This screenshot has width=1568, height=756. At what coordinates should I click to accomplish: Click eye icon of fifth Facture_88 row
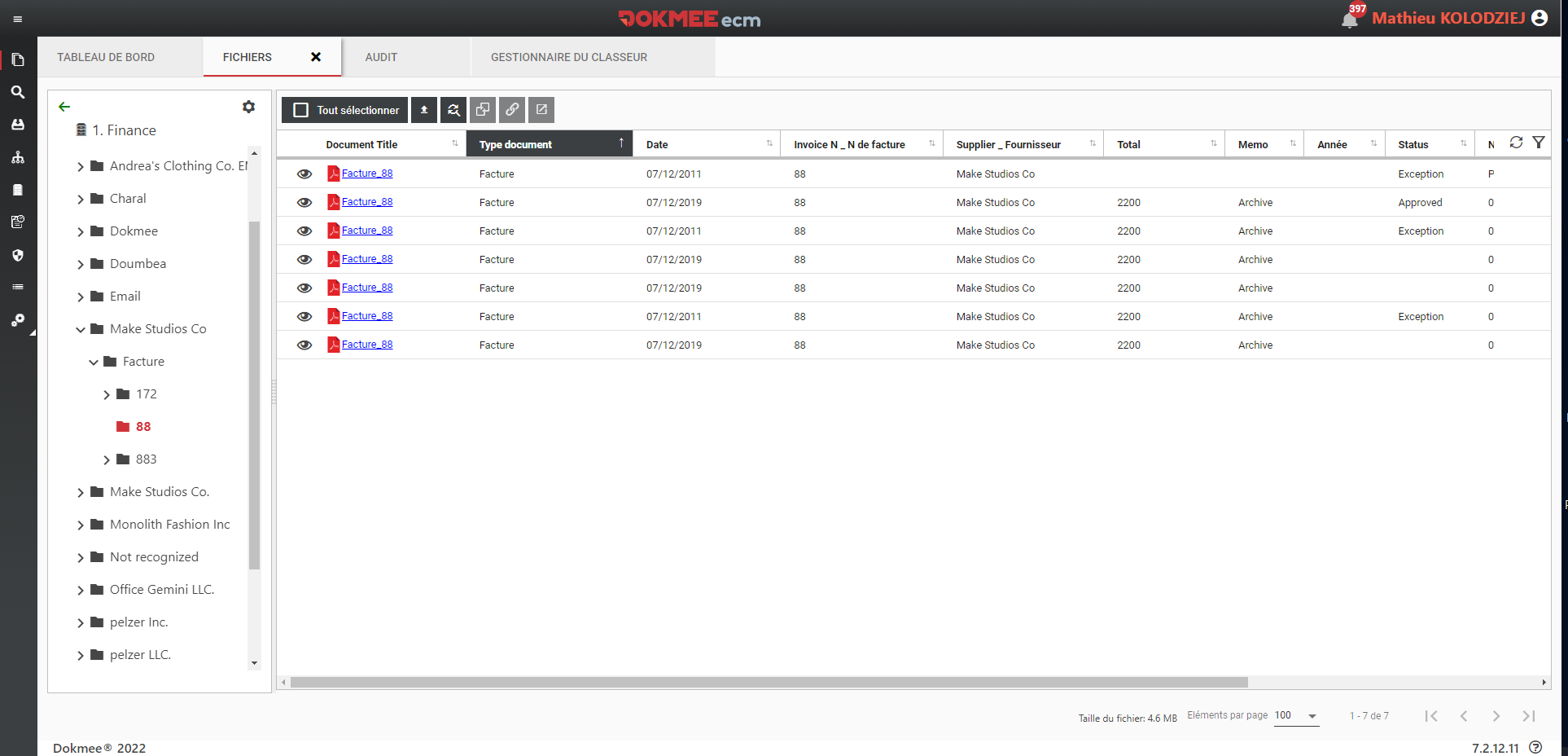(x=304, y=288)
